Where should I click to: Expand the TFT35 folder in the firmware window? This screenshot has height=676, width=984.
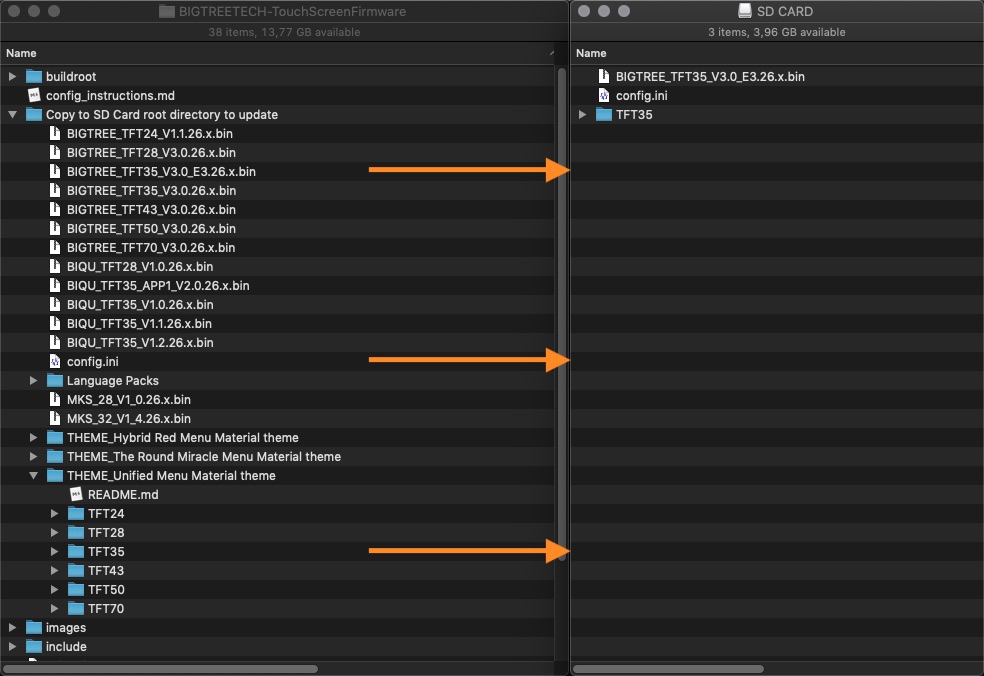(x=55, y=552)
